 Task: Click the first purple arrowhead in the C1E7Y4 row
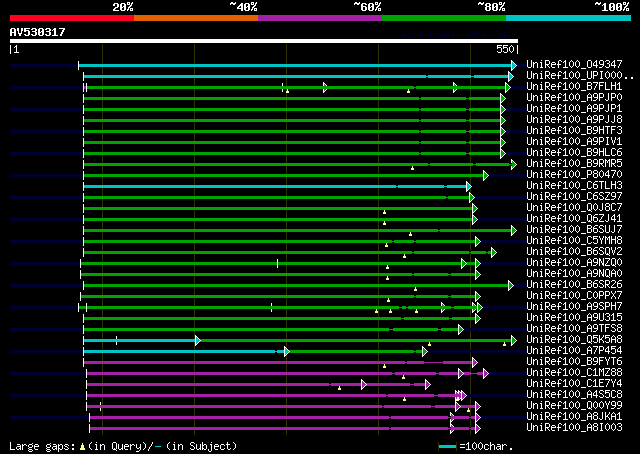pos(364,385)
